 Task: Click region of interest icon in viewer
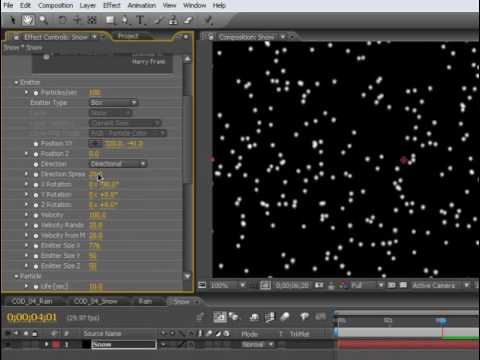click(392, 285)
